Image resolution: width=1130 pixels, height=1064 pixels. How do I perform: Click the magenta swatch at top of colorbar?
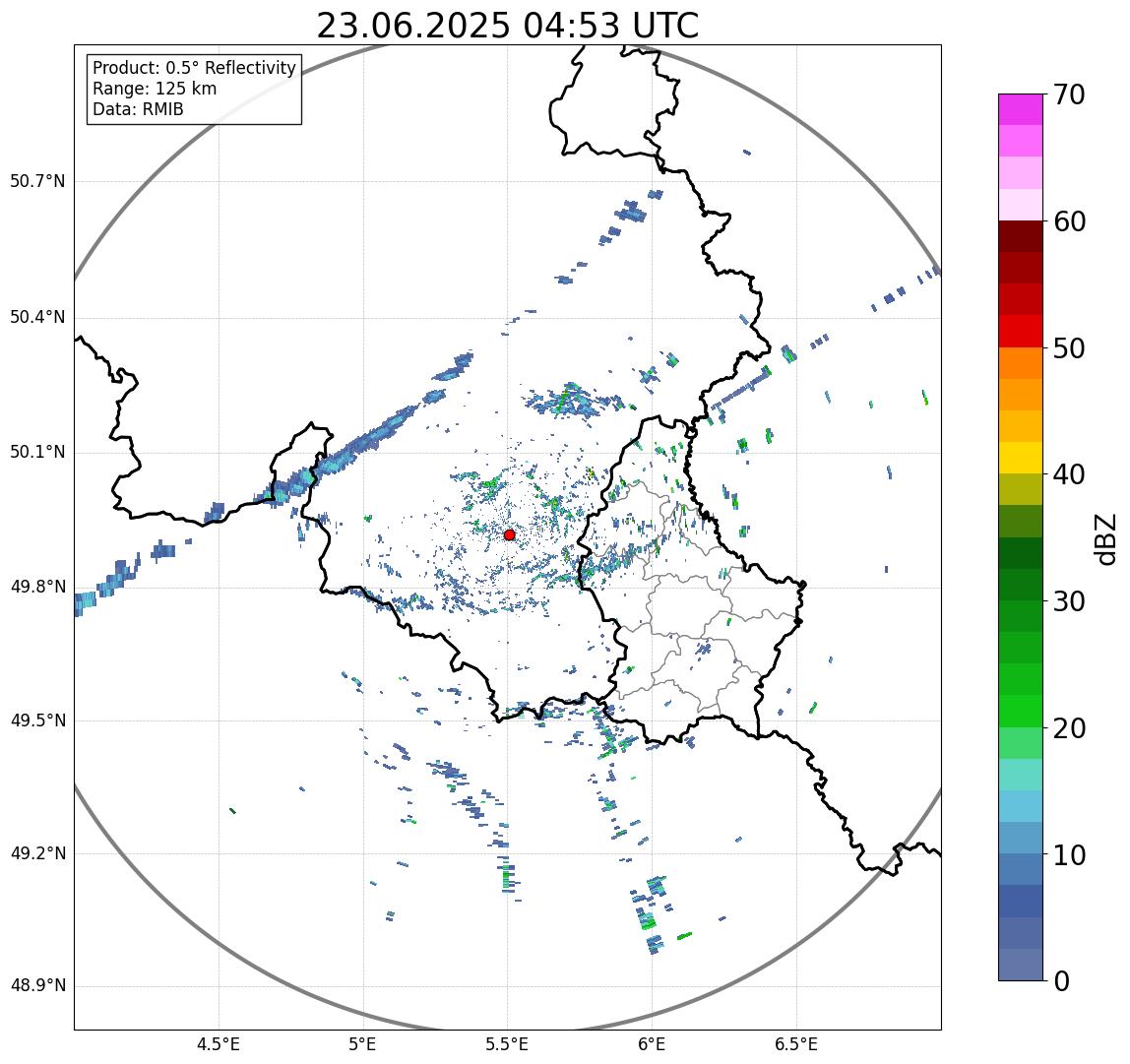[x=1021, y=109]
